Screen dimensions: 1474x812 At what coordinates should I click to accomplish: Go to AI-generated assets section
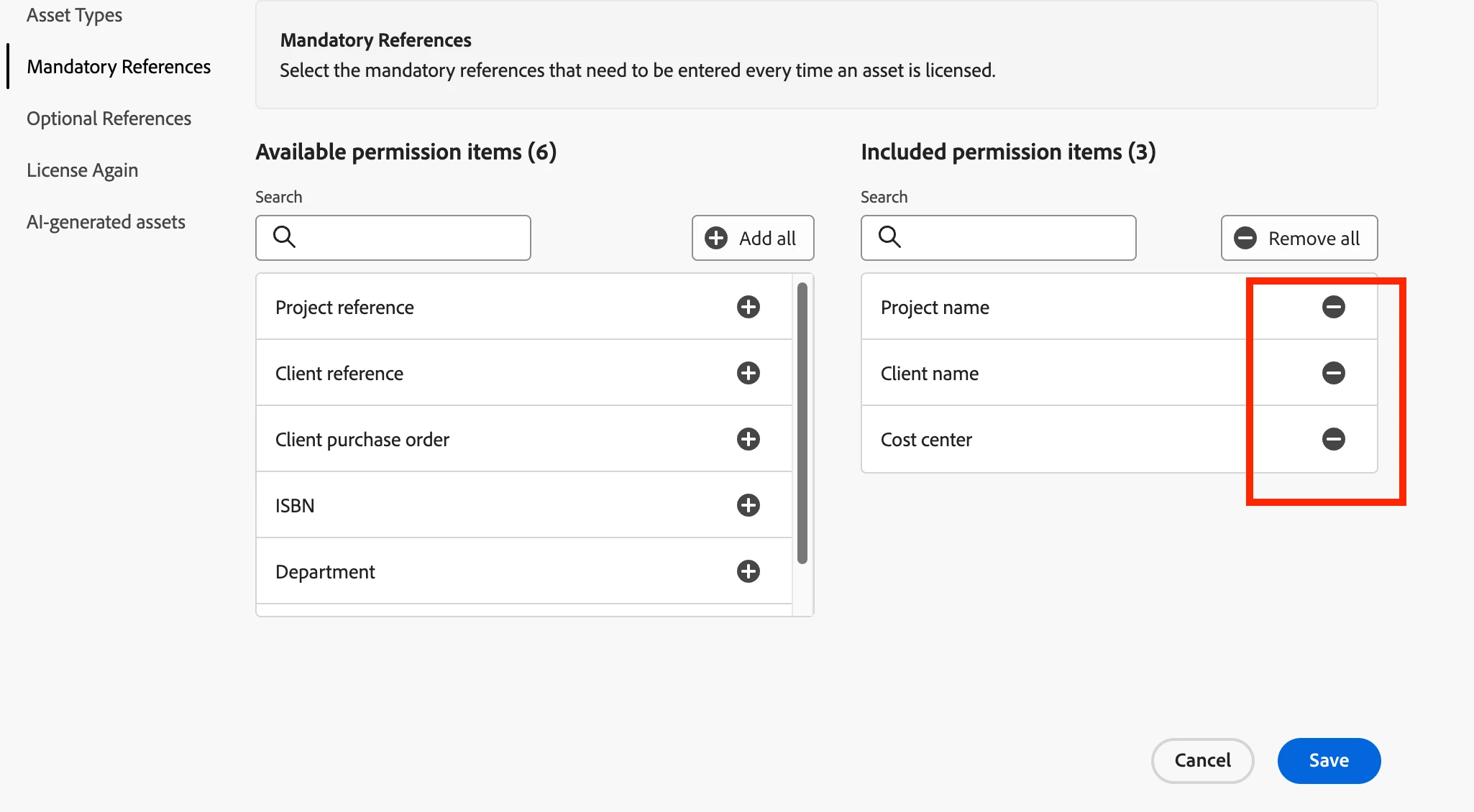(x=106, y=222)
